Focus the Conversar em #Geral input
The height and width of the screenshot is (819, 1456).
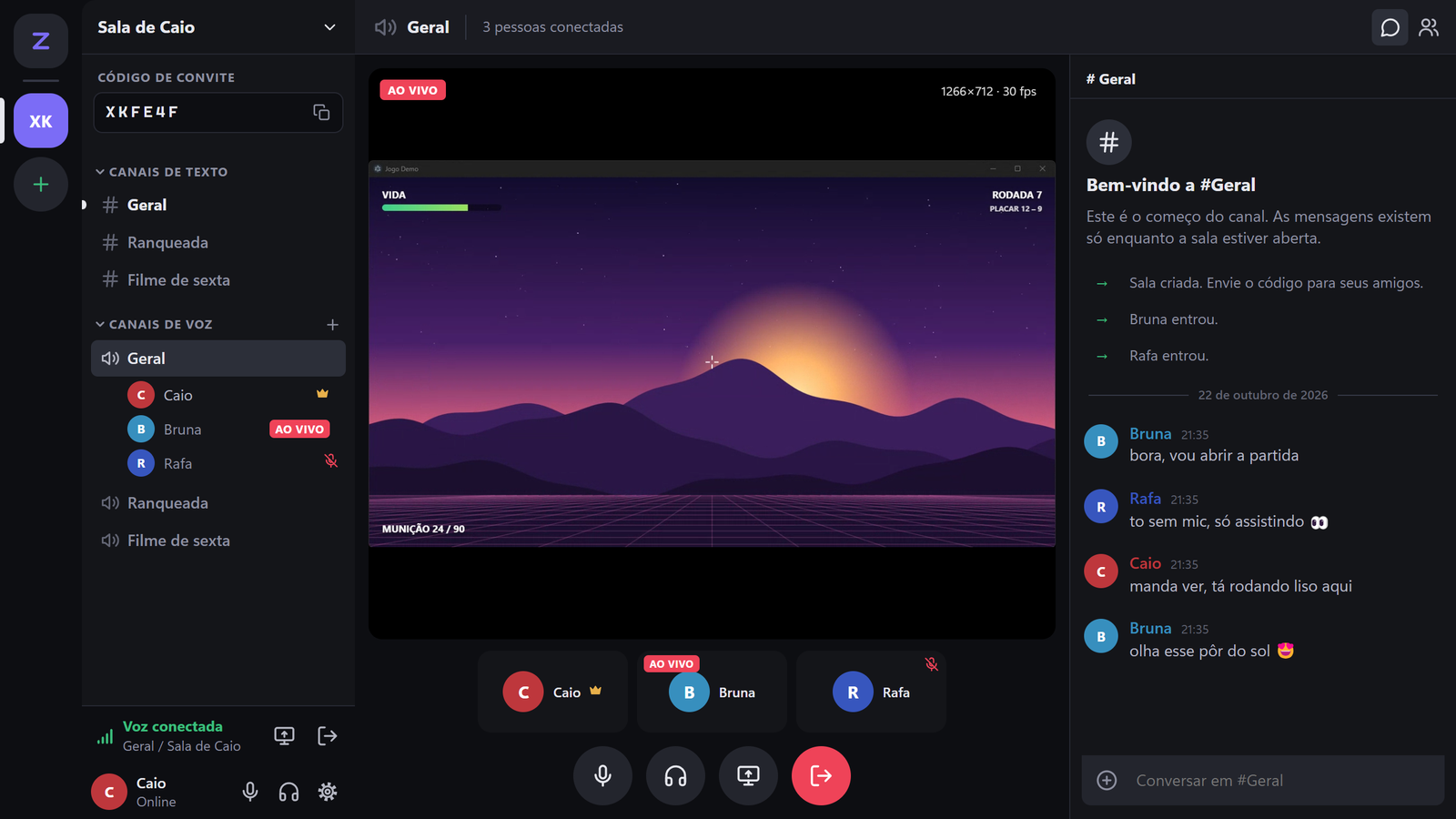click(1262, 780)
